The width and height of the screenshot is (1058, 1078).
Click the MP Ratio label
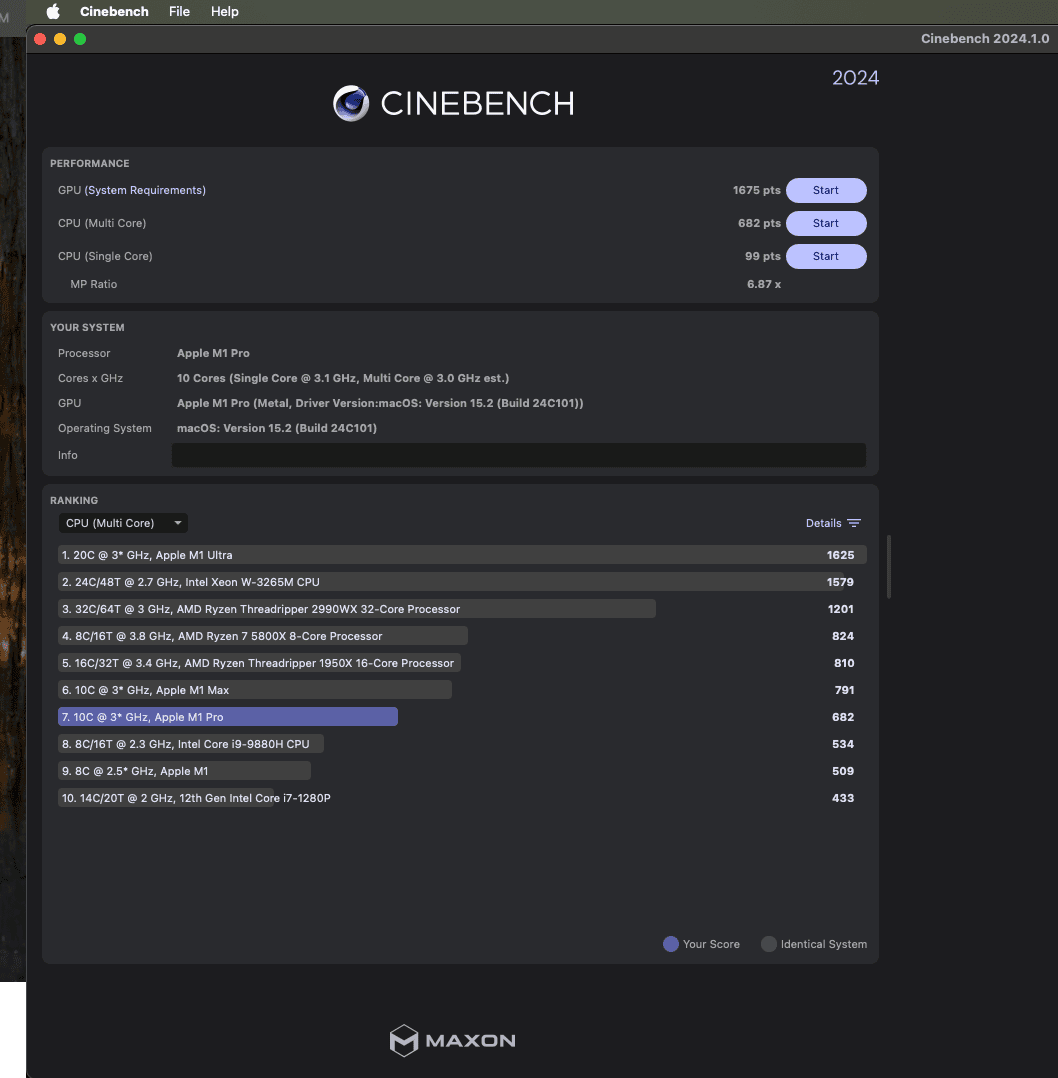pyautogui.click(x=93, y=284)
